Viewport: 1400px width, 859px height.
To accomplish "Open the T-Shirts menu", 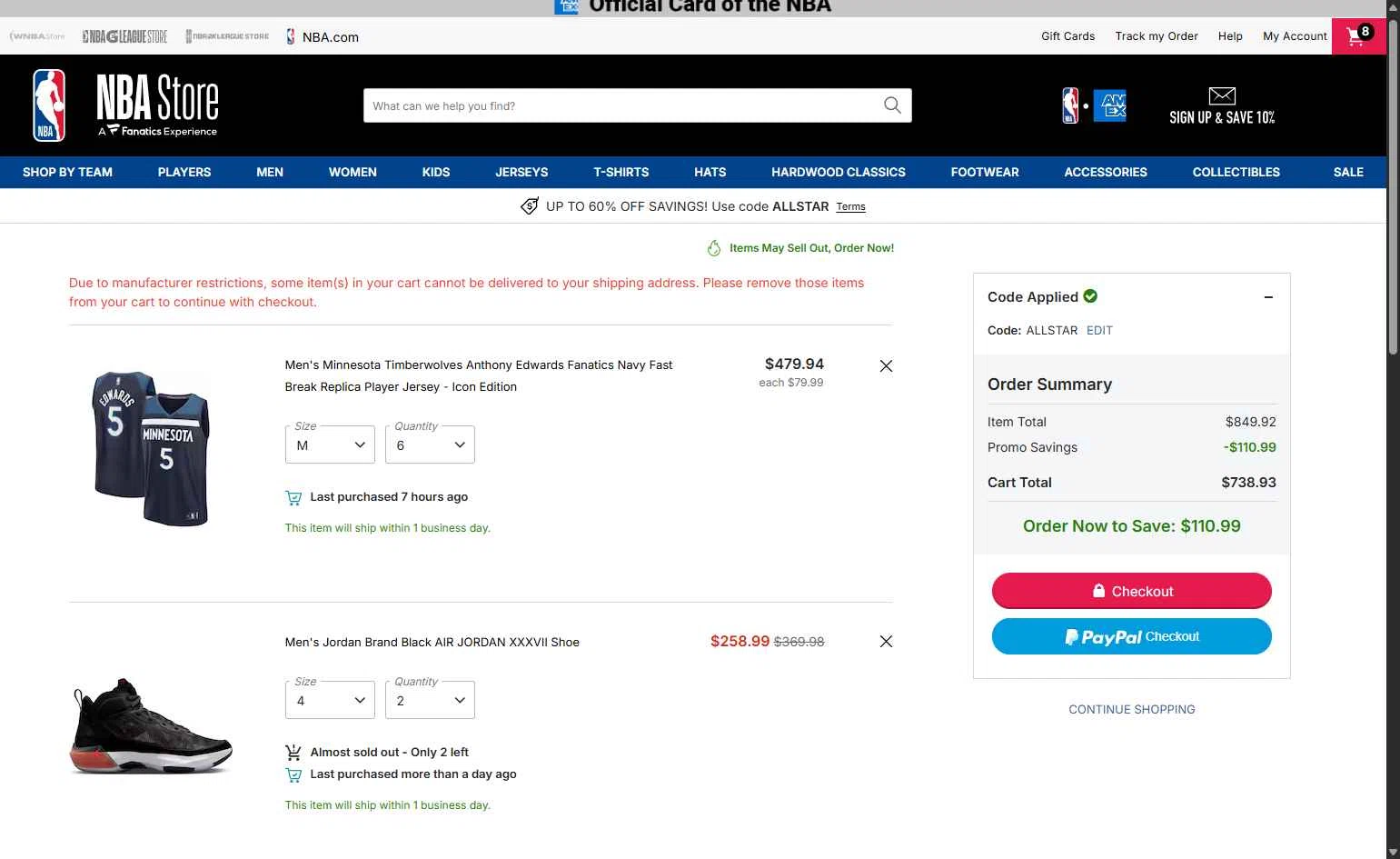I will [x=621, y=172].
